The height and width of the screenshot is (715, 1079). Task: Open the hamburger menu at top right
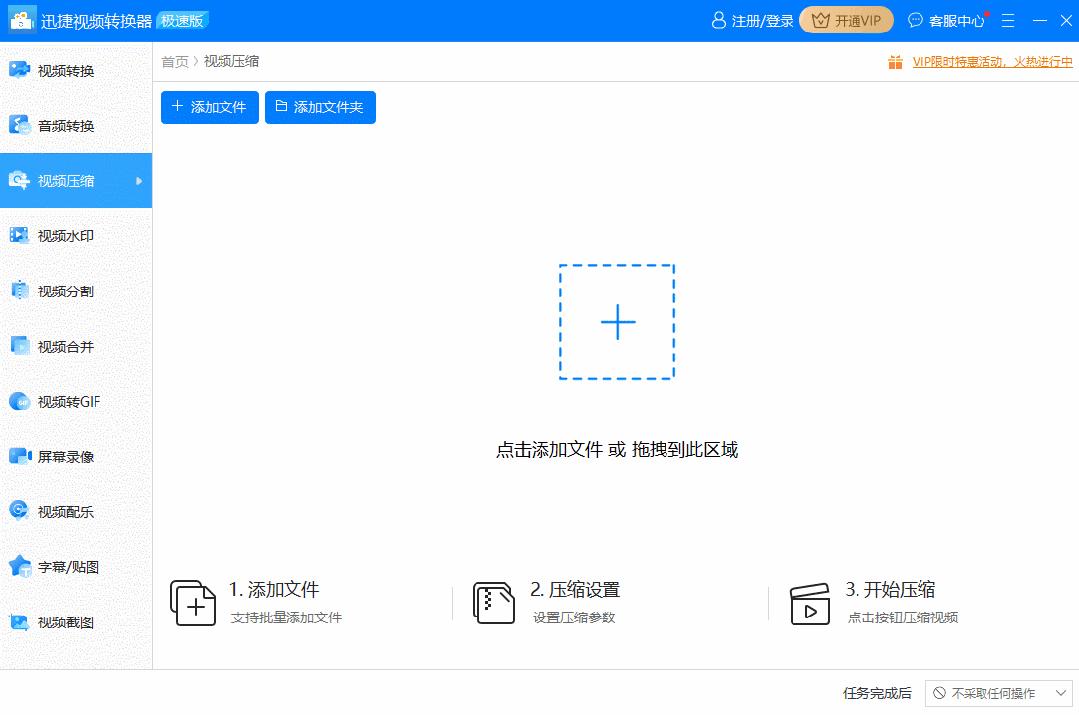coord(1007,19)
